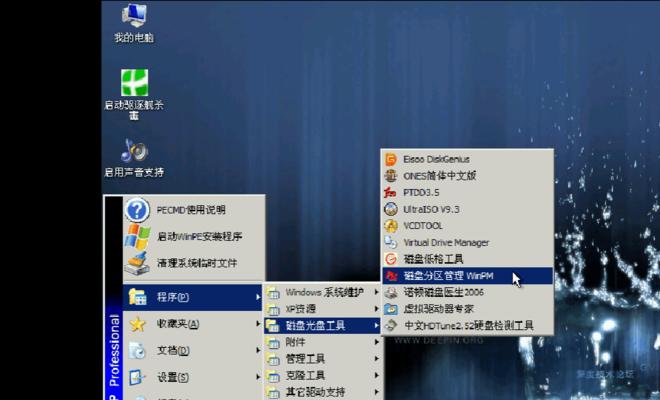Select the 启动驱逐舰杀毒 desktop icon
The width and height of the screenshot is (660, 400).
[134, 95]
